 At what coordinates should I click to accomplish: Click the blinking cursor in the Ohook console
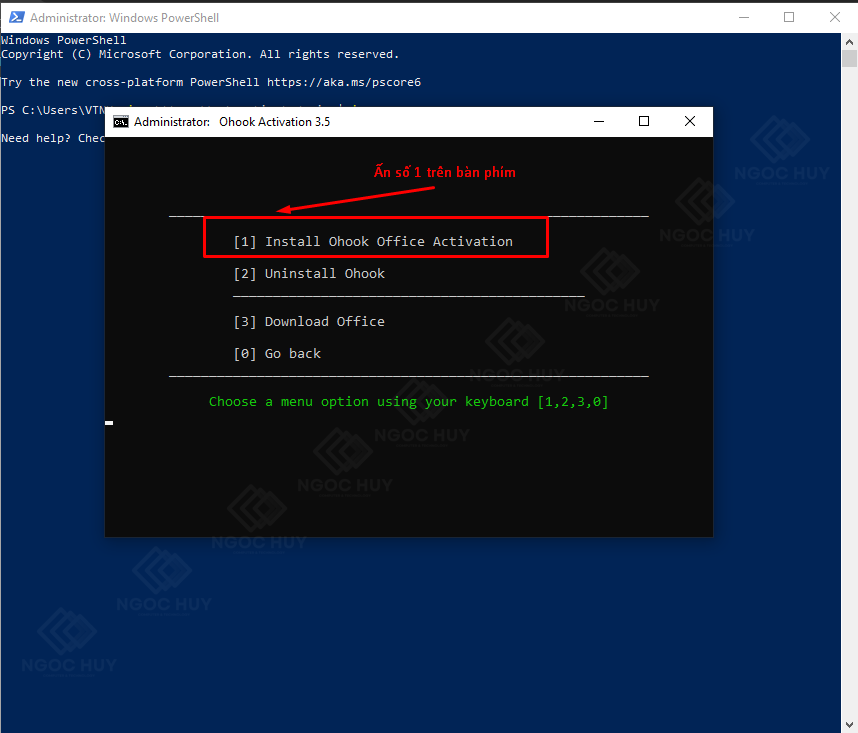[x=109, y=423]
